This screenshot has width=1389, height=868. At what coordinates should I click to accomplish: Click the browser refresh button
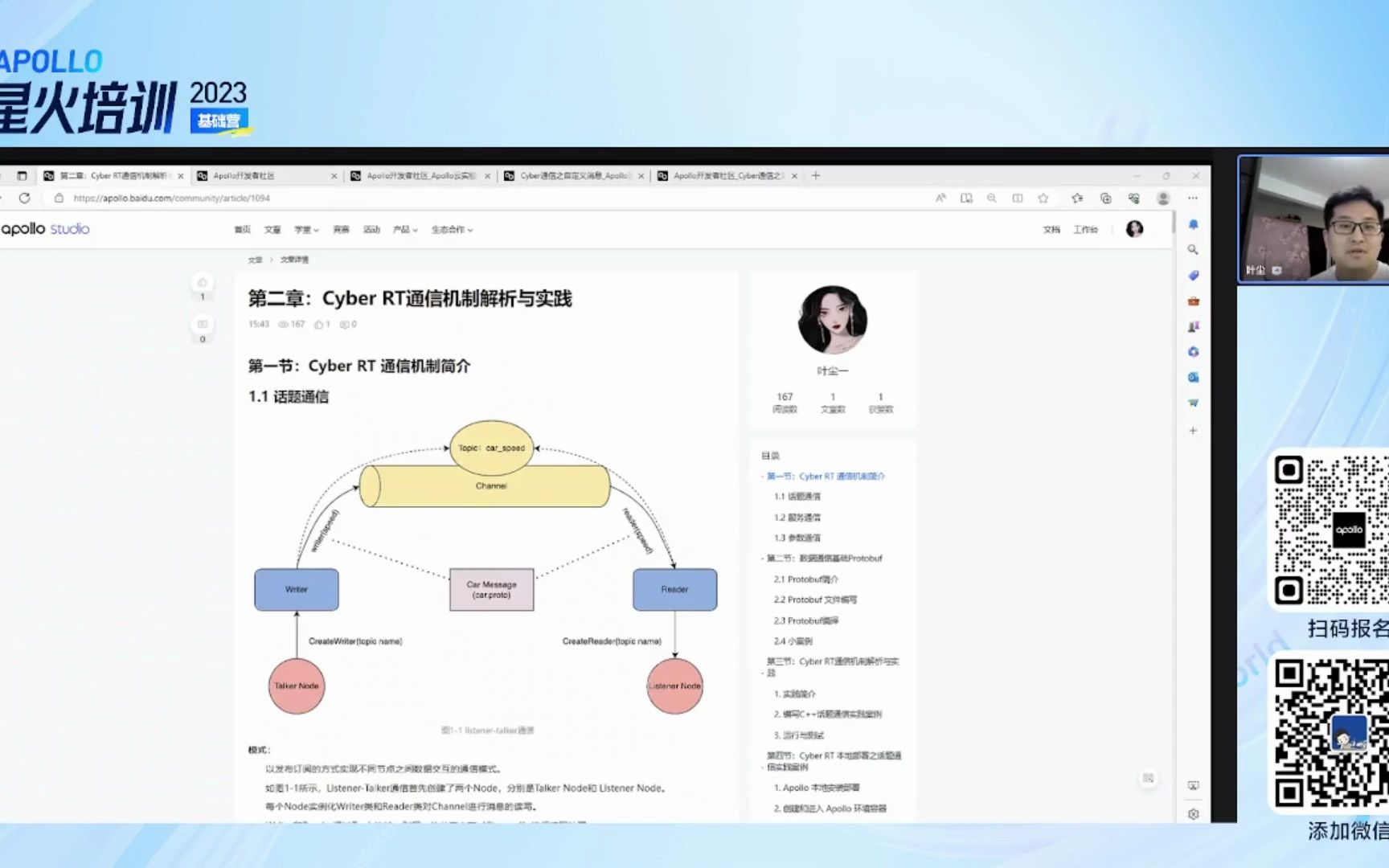tap(25, 198)
